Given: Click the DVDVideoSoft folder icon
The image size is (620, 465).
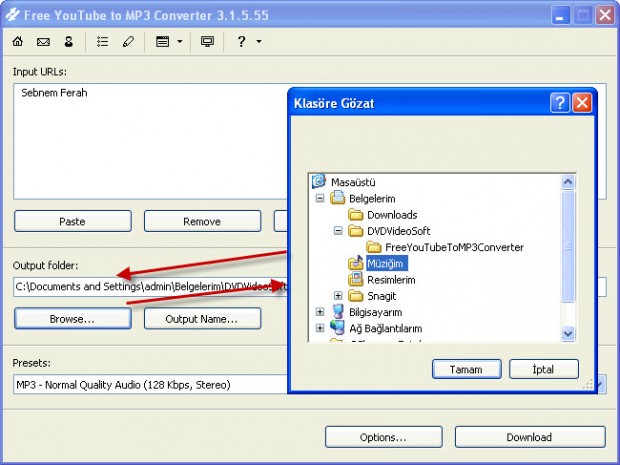Looking at the screenshot, I should pyautogui.click(x=355, y=231).
